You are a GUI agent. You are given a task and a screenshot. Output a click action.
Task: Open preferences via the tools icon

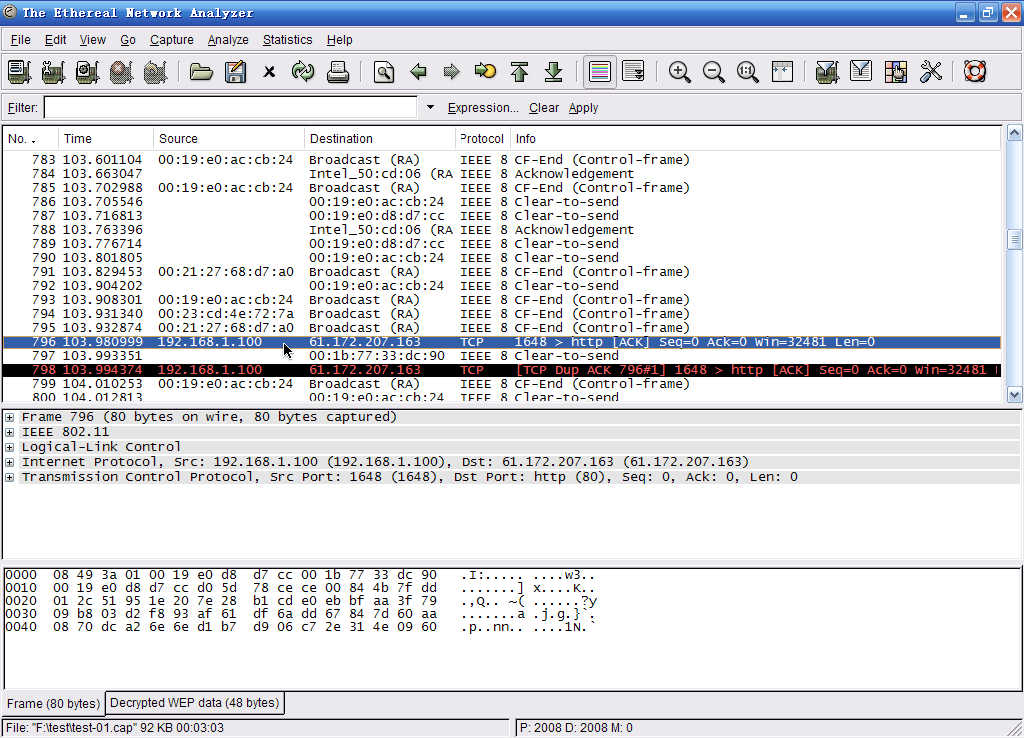click(x=931, y=72)
